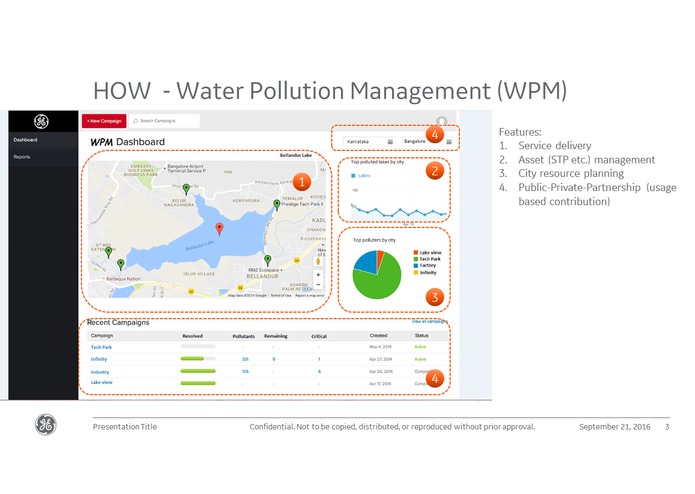Click pollutants value 331 in Infinity row

click(245, 359)
